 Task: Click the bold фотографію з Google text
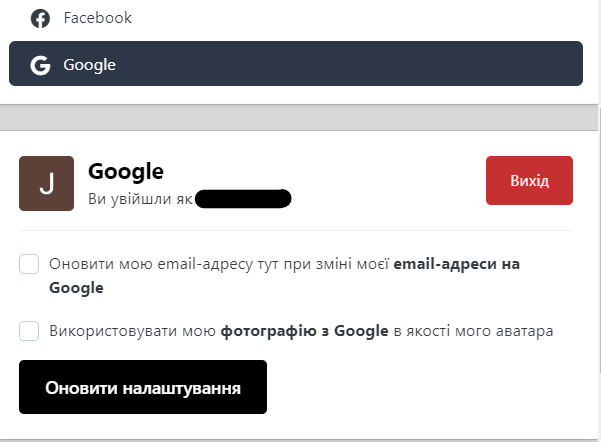(304, 331)
